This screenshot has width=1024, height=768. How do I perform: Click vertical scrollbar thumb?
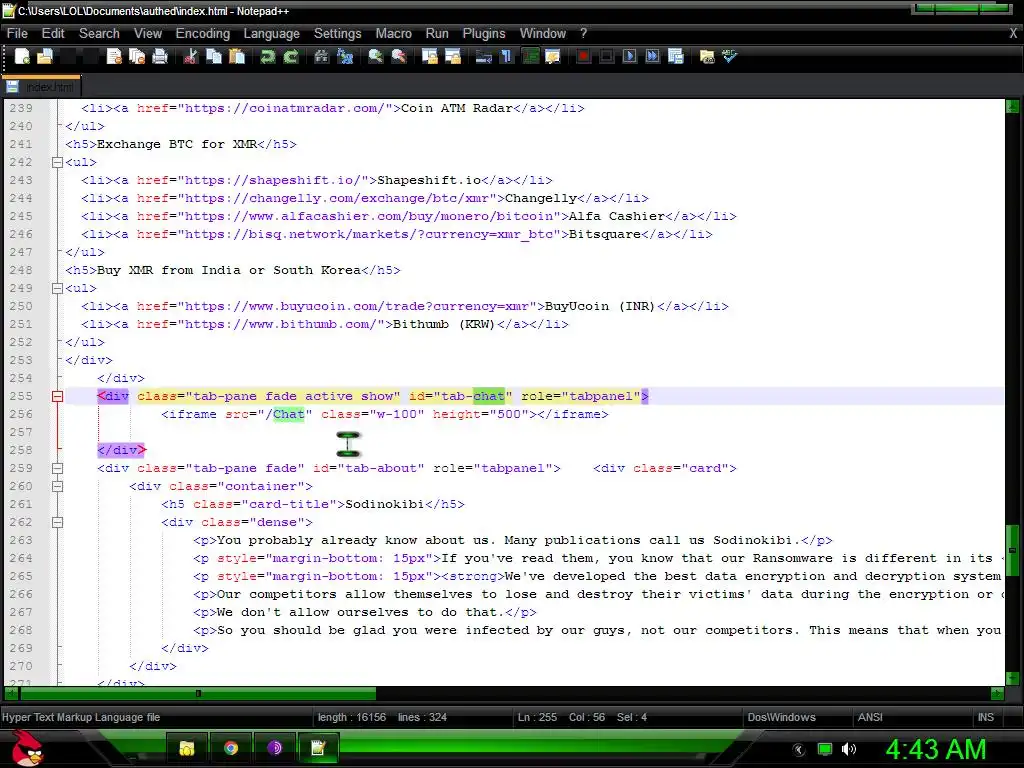coord(1012,550)
